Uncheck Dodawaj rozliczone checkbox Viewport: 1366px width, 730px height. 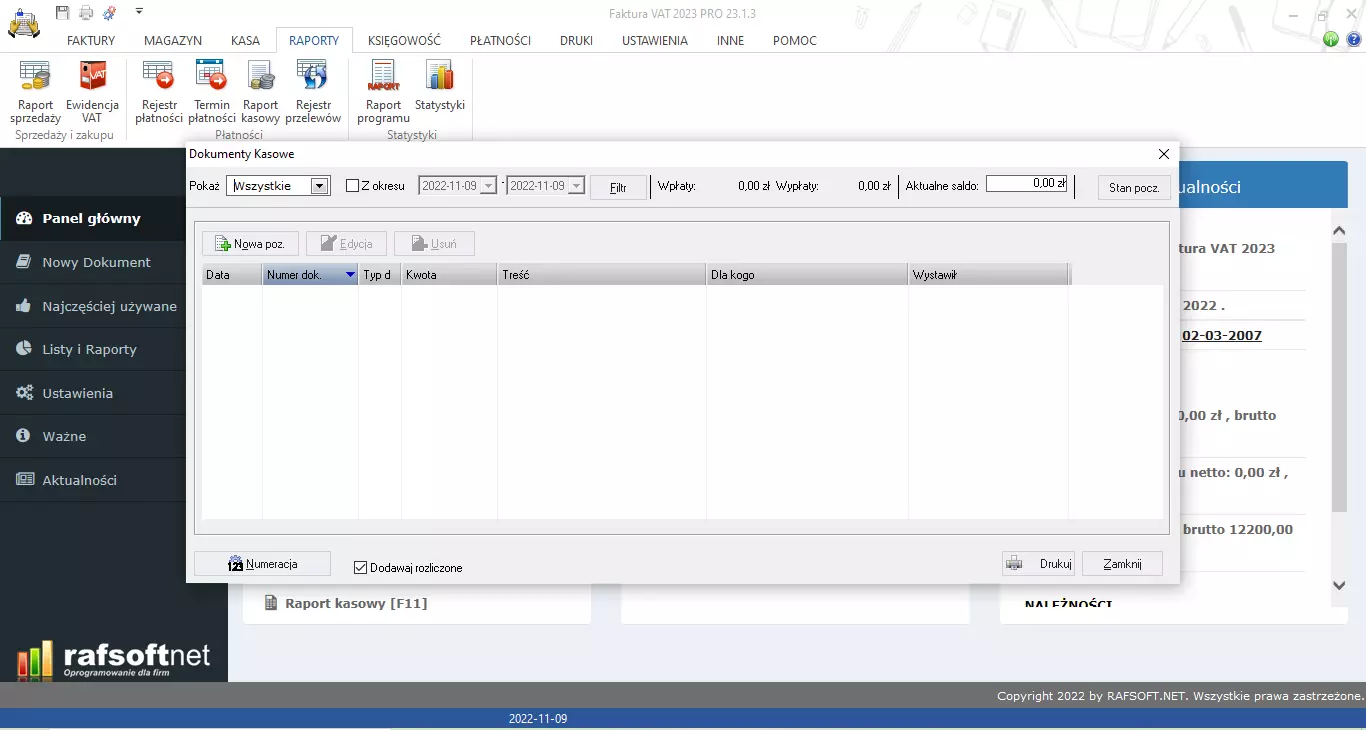(x=361, y=568)
